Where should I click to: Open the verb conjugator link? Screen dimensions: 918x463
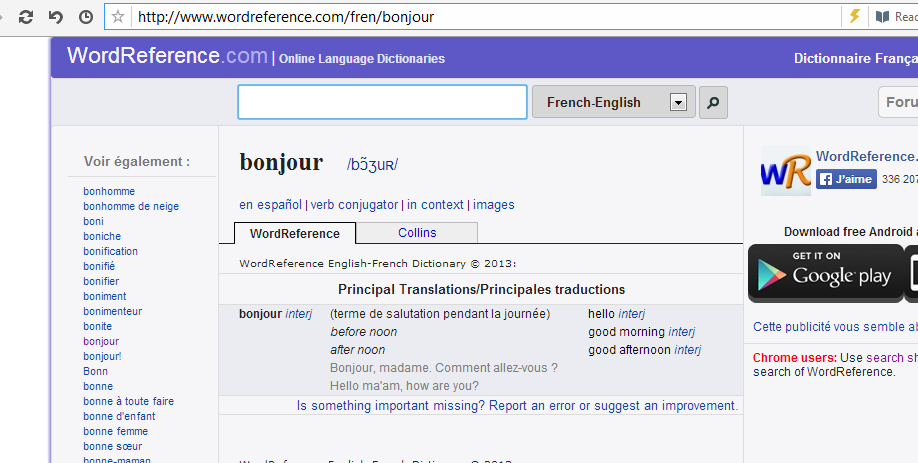[x=354, y=205]
